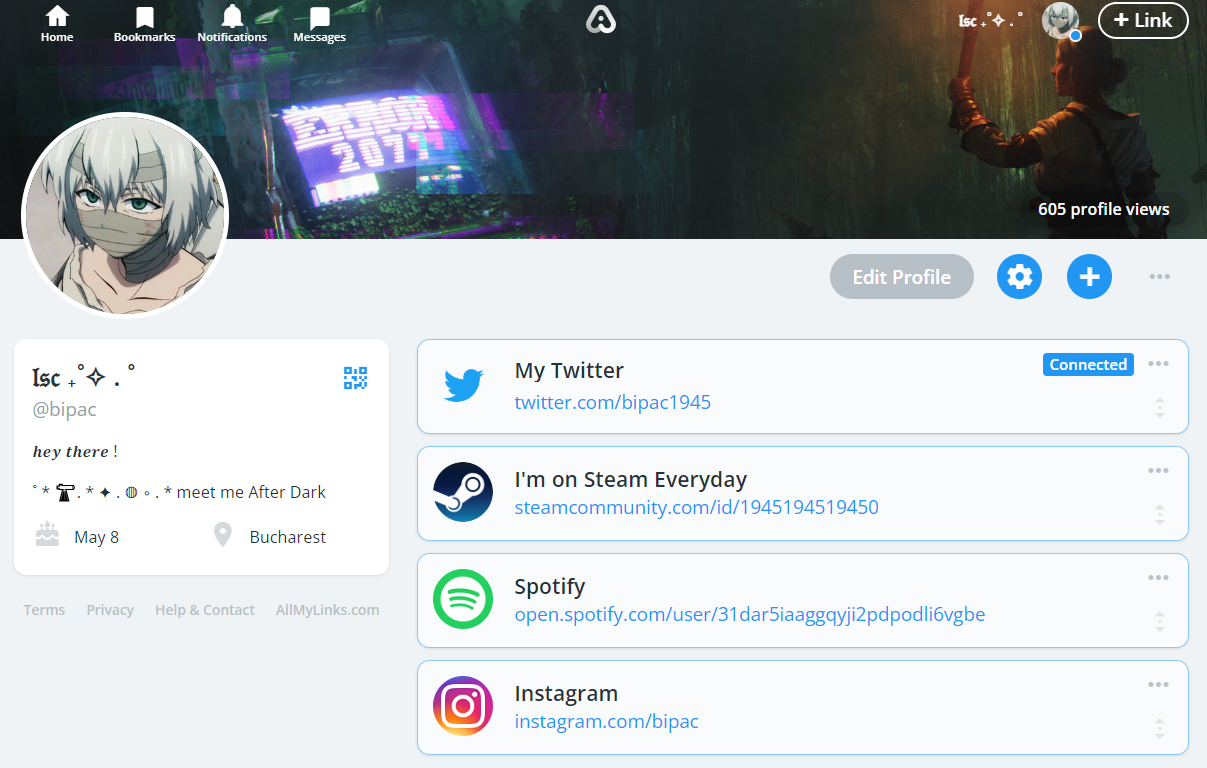Viewport: 1207px width, 768px height.
Task: Open the steamcommunity.com profile link
Action: coord(696,507)
